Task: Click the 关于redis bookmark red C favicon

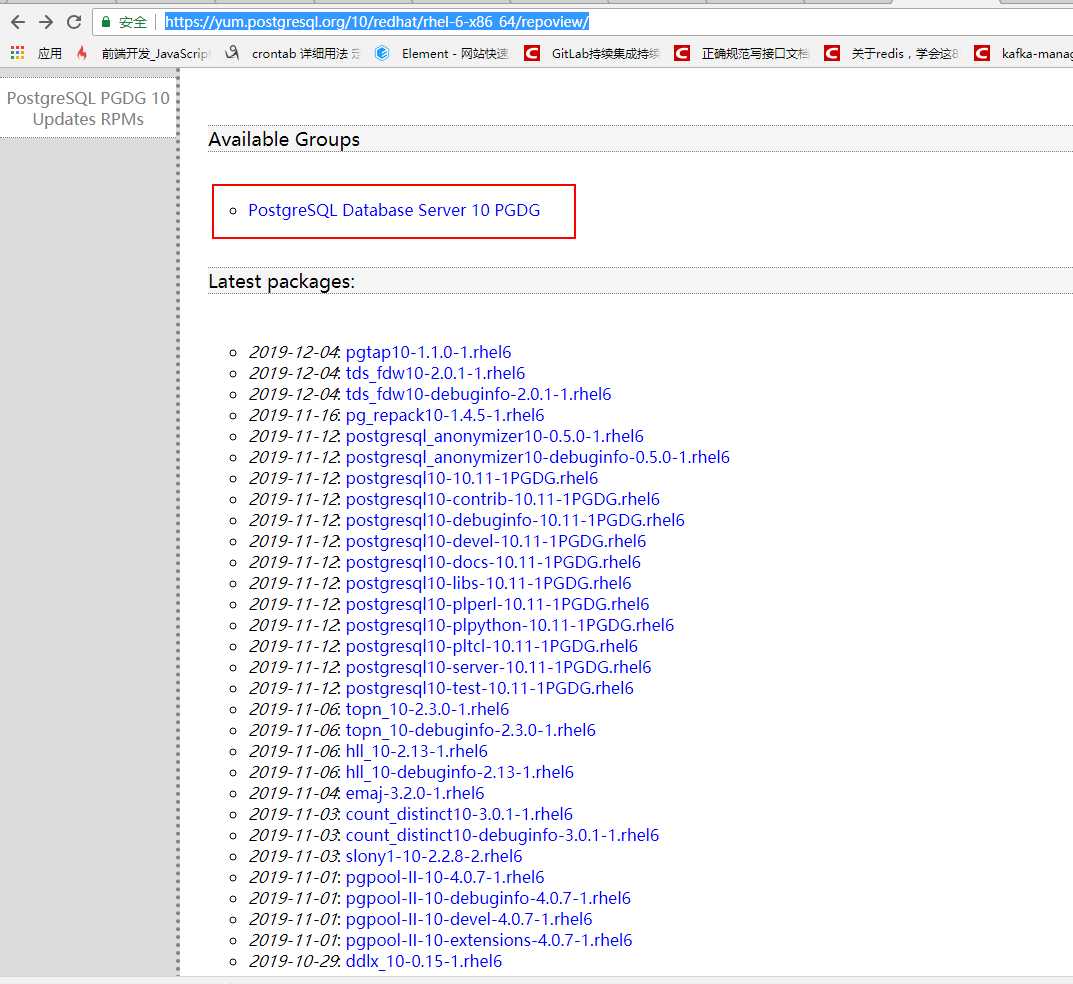Action: [831, 53]
